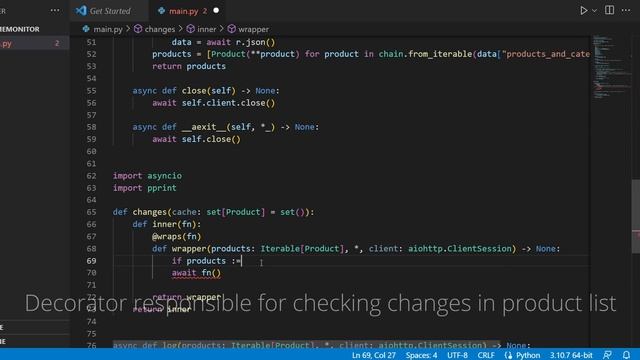Click line number 65 in gutter
640x360 pixels.
coord(91,212)
